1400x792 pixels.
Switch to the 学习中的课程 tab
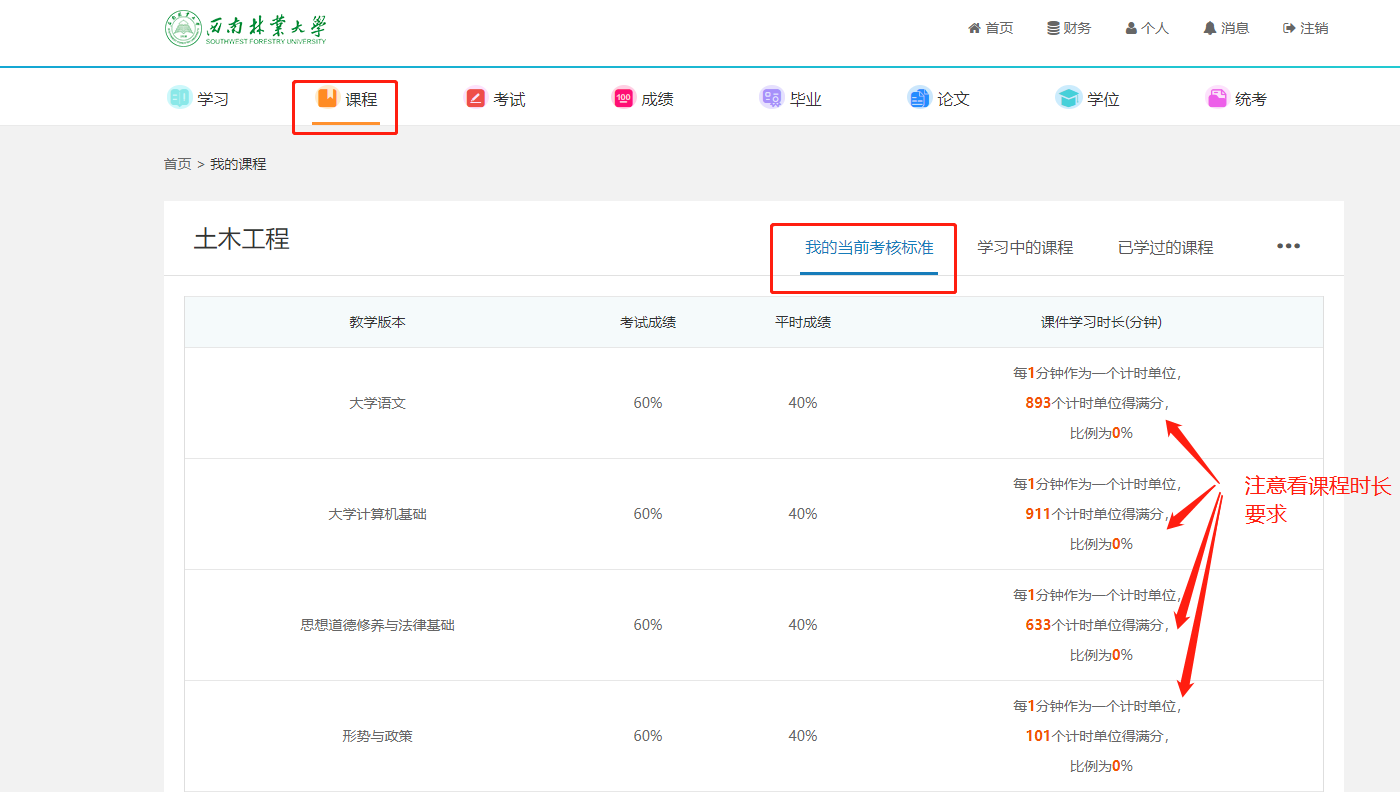click(1025, 247)
